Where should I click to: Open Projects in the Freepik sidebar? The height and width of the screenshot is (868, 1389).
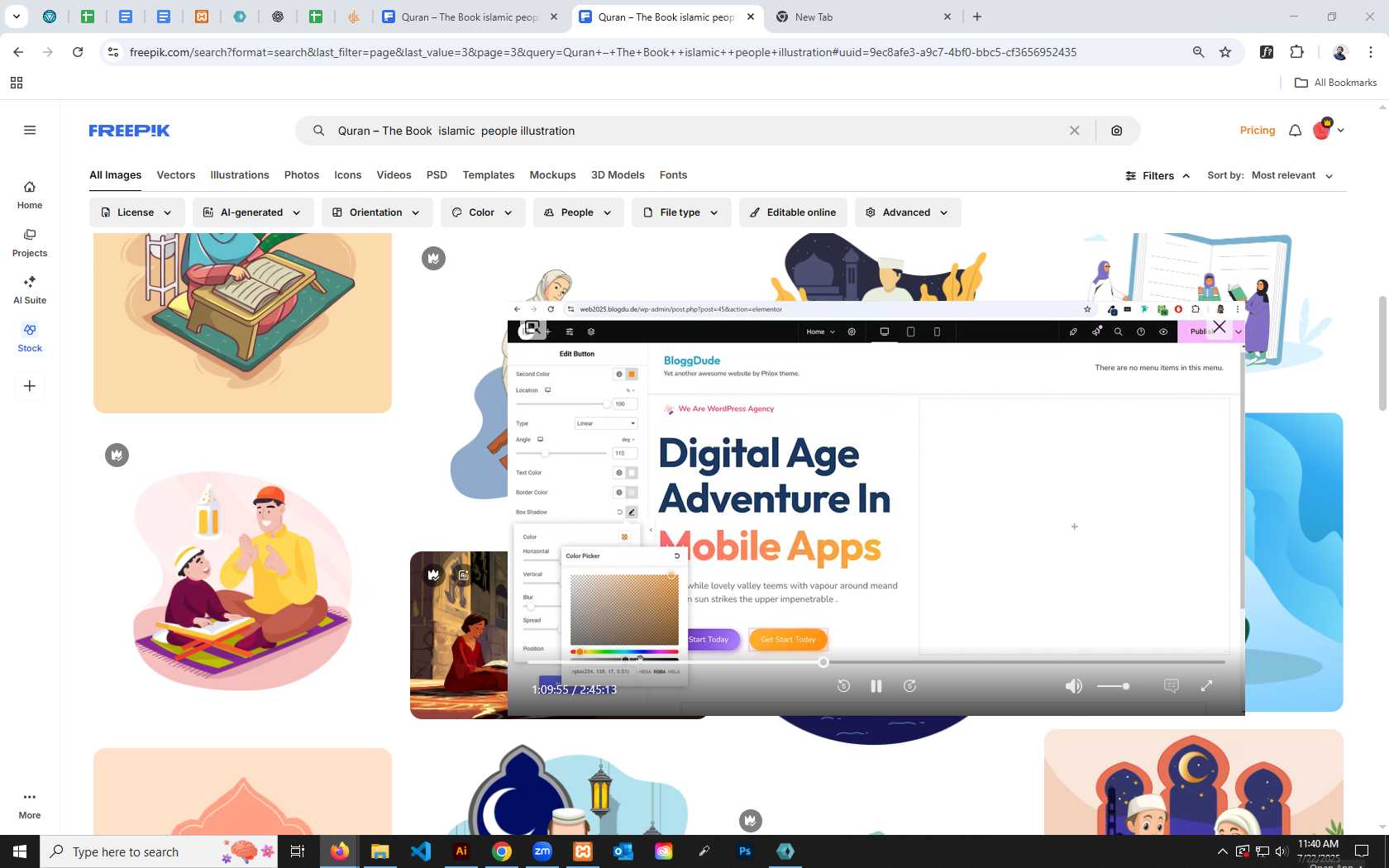[30, 243]
